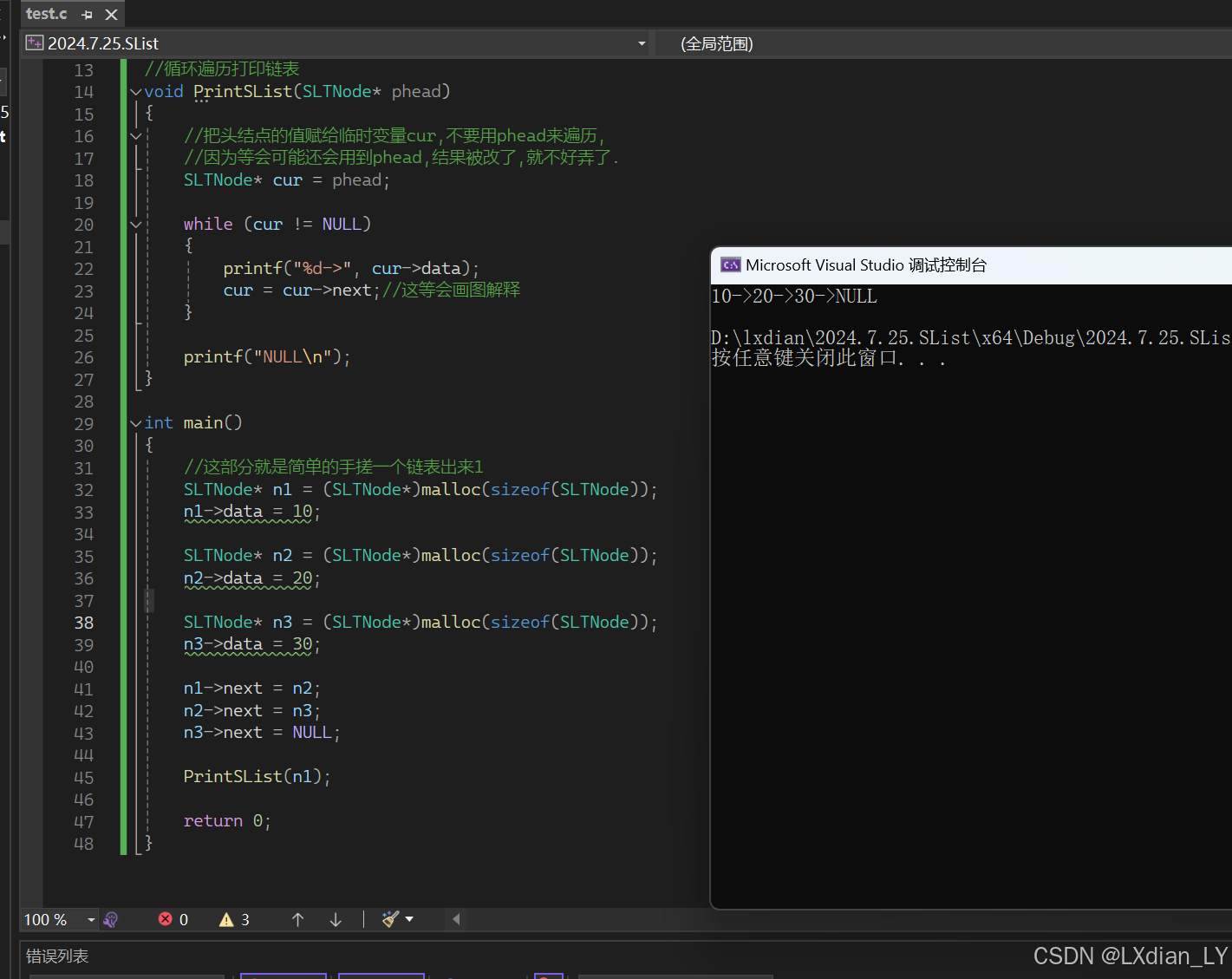Open the 全局范围 scope dropdown
The height and width of the screenshot is (979, 1232).
pyautogui.click(x=717, y=43)
